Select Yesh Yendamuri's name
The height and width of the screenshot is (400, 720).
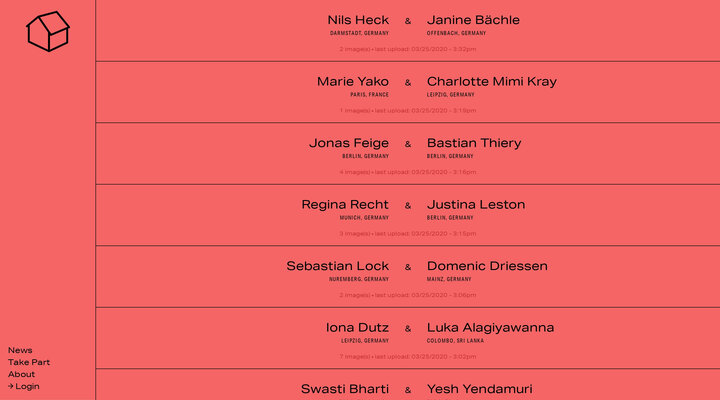tap(479, 389)
